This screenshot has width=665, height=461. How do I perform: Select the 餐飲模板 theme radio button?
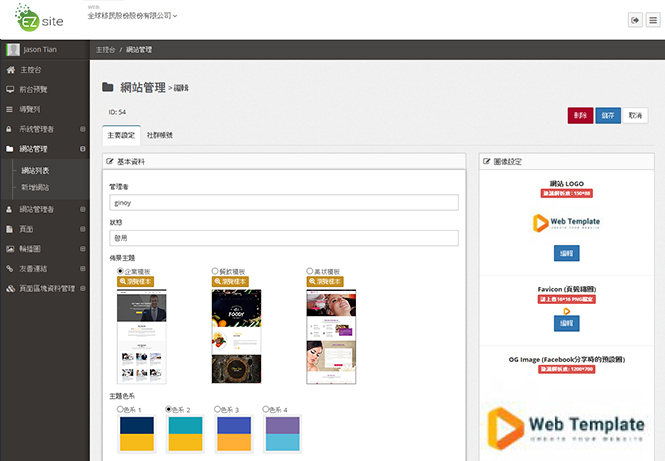[x=215, y=271]
